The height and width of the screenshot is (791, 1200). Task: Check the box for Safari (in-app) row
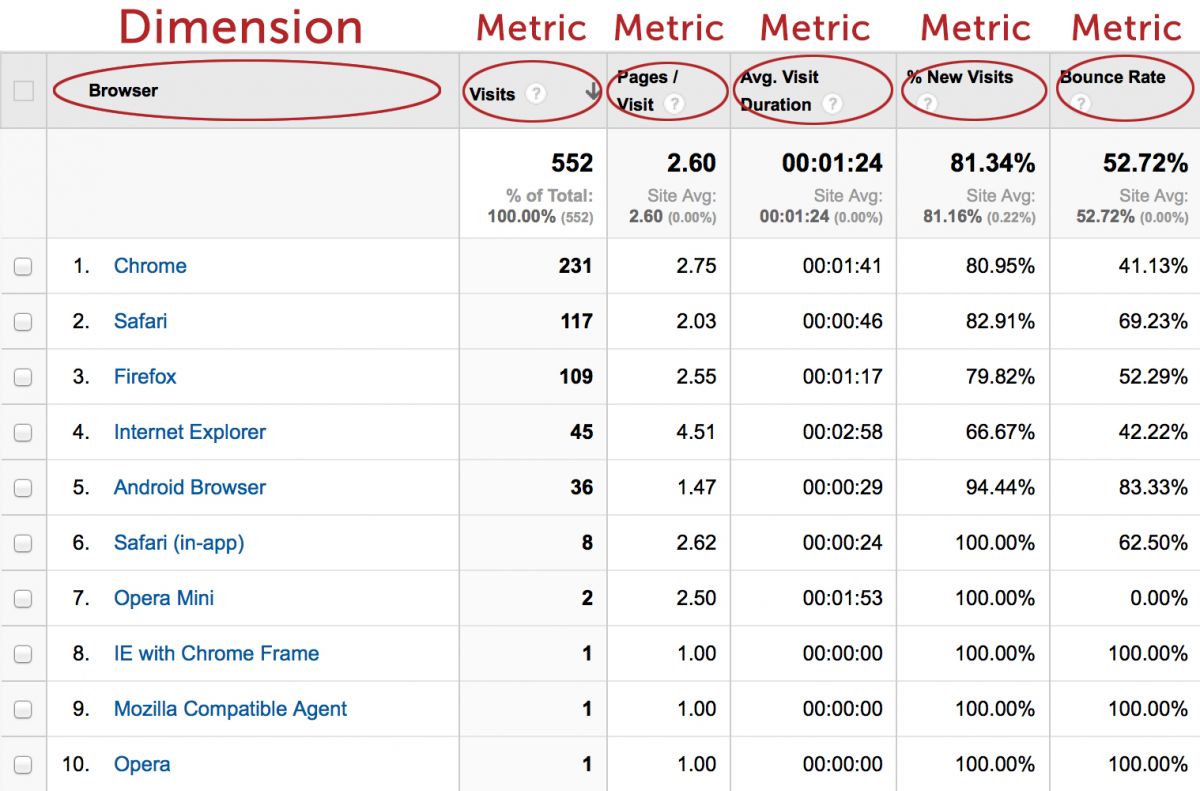23,544
